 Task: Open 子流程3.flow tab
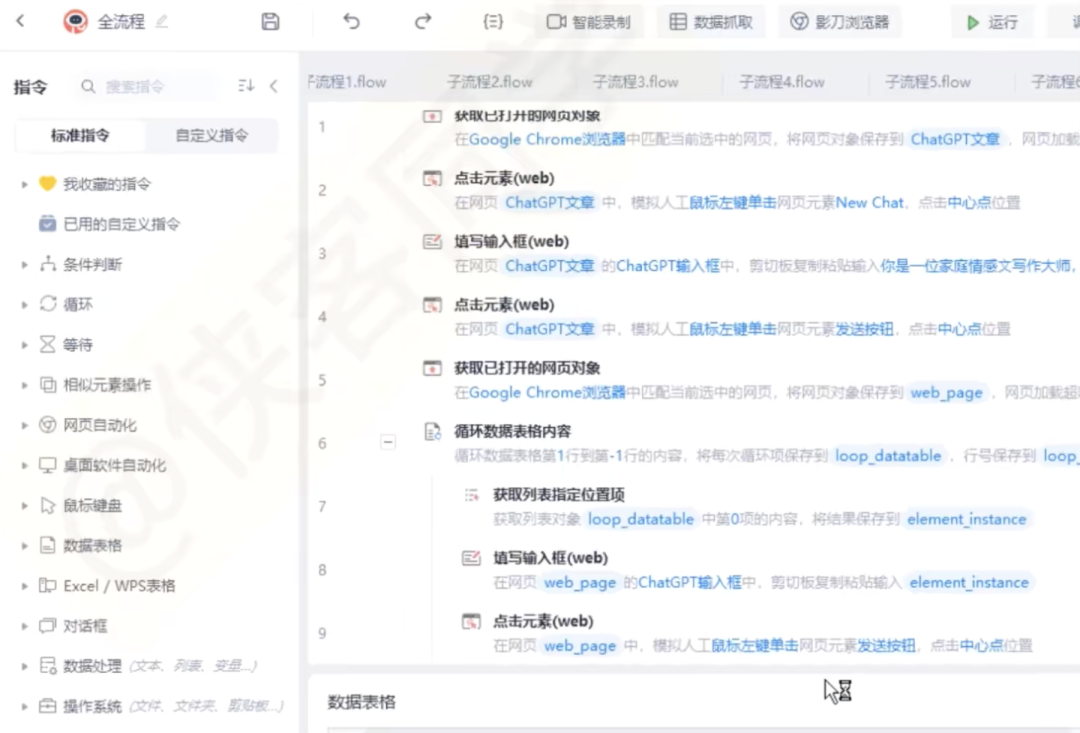[636, 82]
